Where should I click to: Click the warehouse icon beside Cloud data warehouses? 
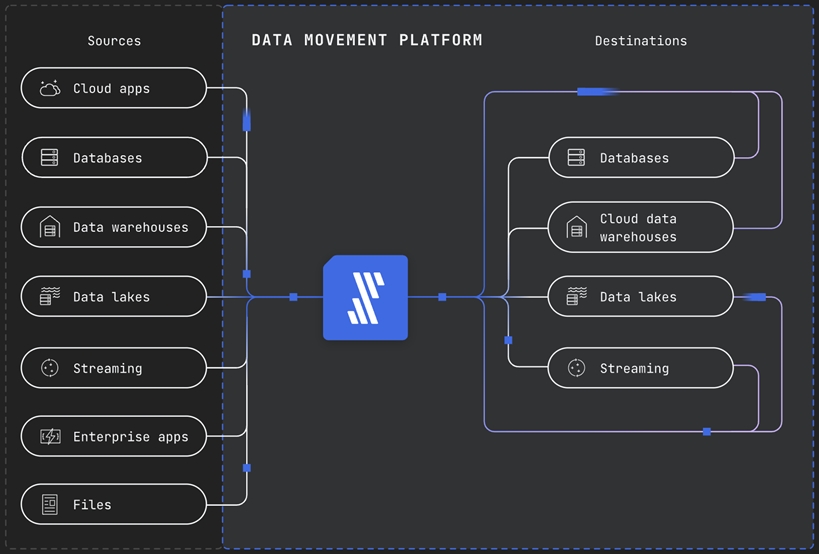pos(576,228)
